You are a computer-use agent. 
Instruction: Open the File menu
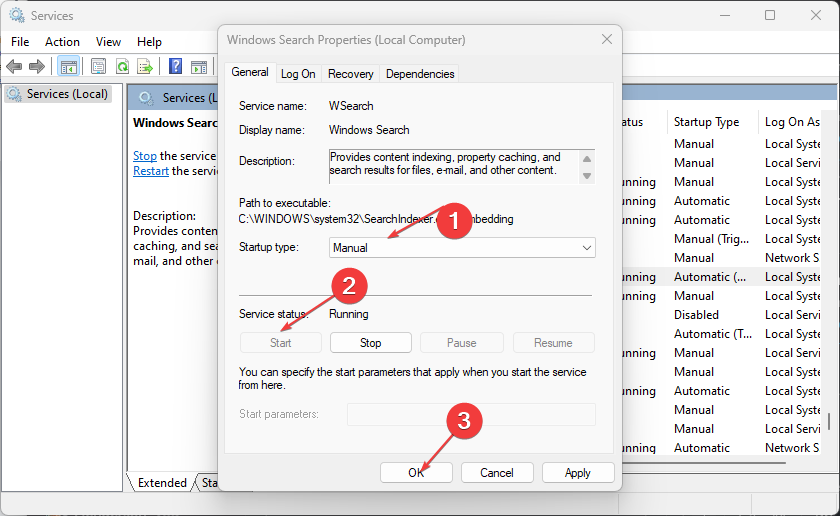20,42
